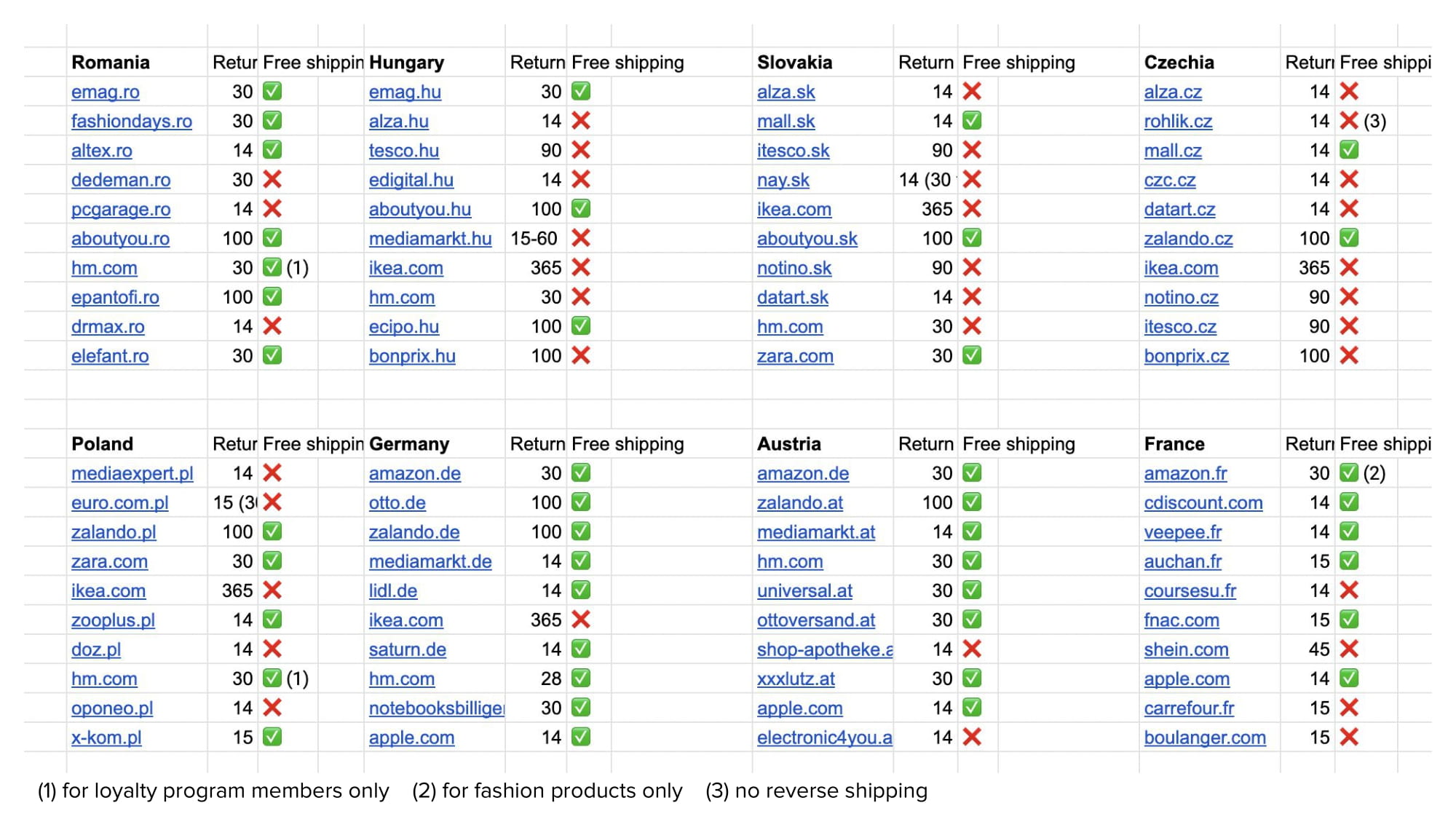Click the red X in the rohlik.cz row
The width and height of the screenshot is (1456, 819).
(1349, 121)
